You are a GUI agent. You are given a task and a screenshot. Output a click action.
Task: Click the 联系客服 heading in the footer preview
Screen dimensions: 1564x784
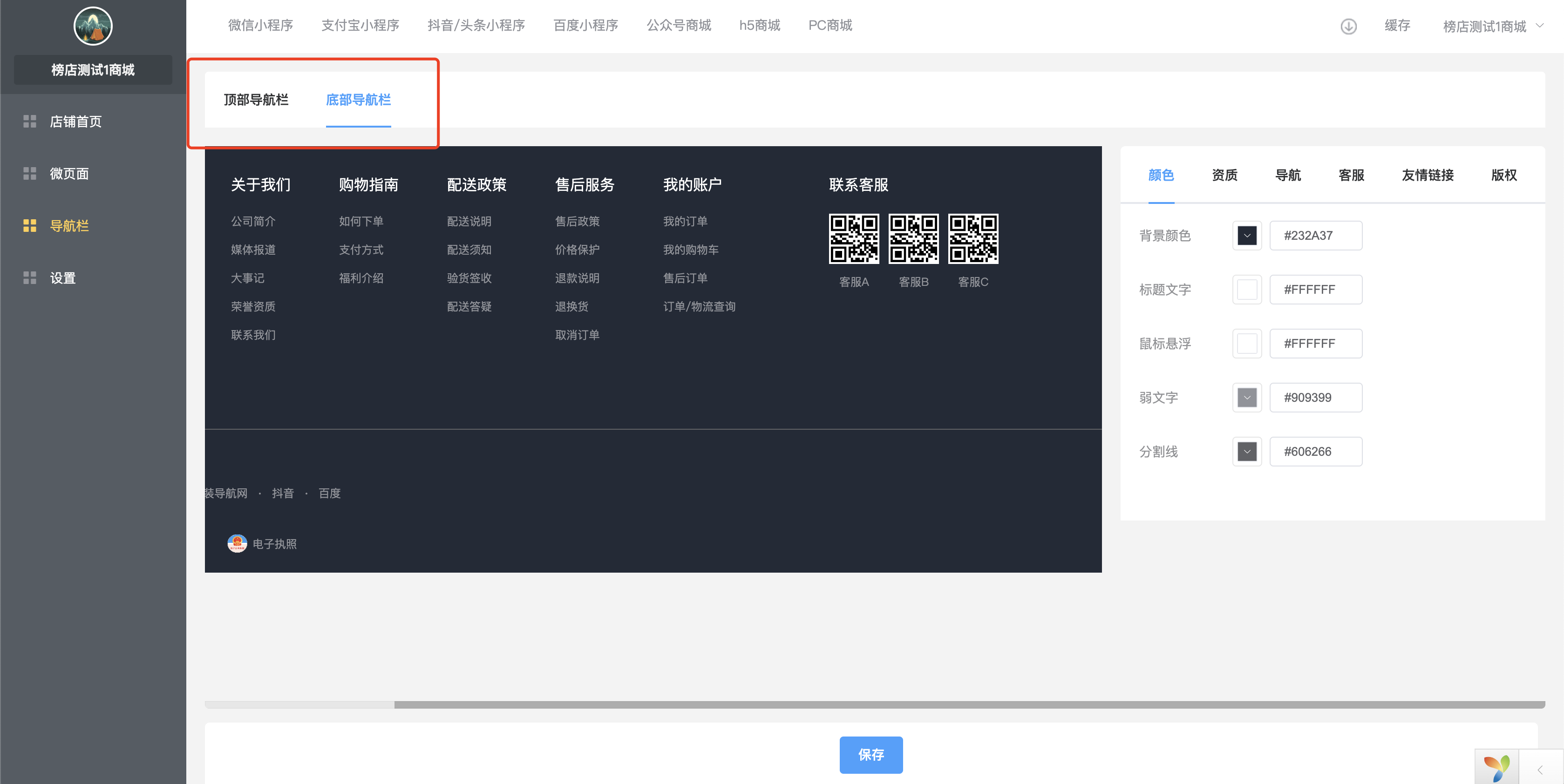tap(858, 184)
